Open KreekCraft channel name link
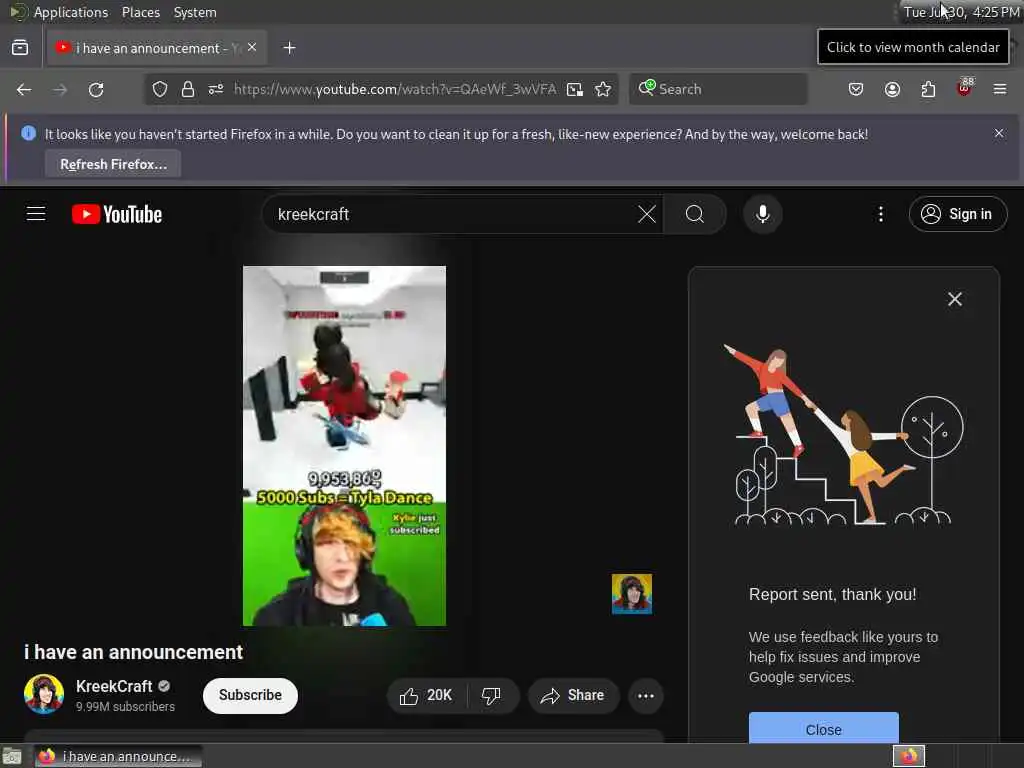 pos(114,686)
